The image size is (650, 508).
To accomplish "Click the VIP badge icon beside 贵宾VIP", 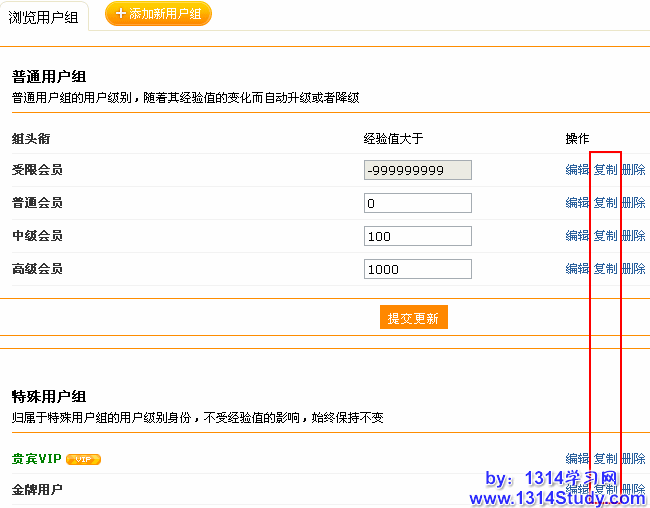I will [x=84, y=459].
